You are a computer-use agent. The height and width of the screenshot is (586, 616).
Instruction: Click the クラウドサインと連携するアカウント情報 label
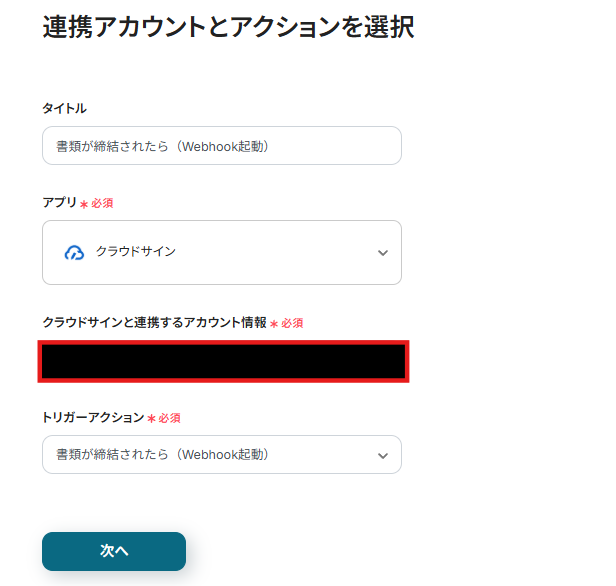(x=154, y=323)
